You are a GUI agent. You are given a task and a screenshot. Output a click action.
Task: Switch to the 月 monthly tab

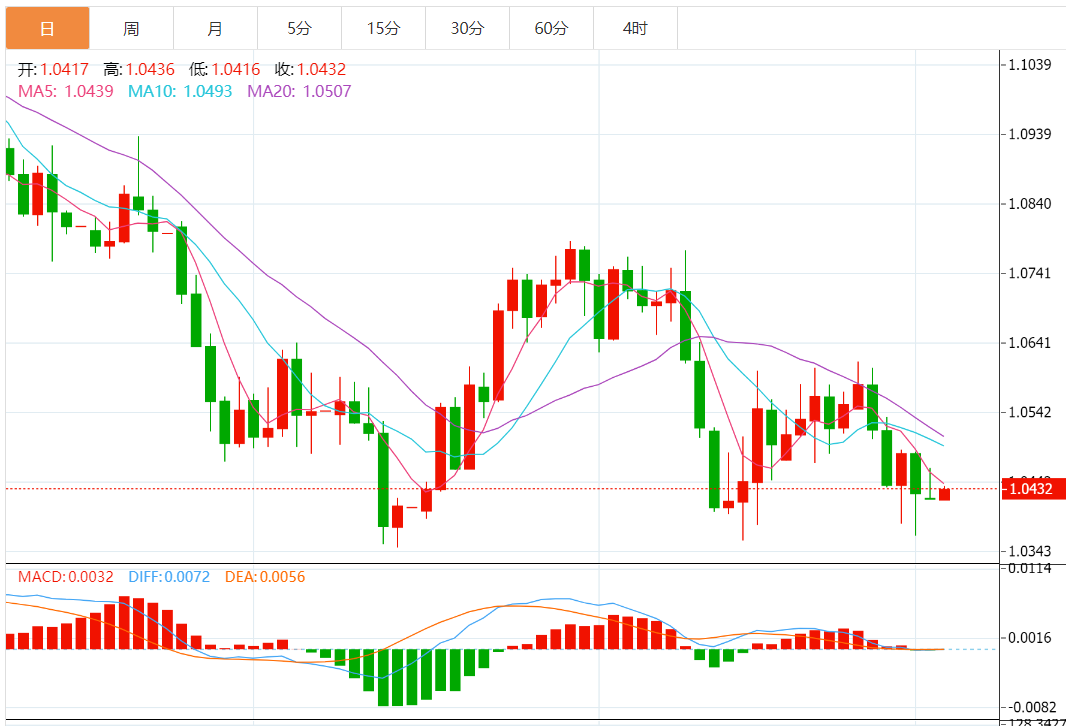tap(216, 29)
